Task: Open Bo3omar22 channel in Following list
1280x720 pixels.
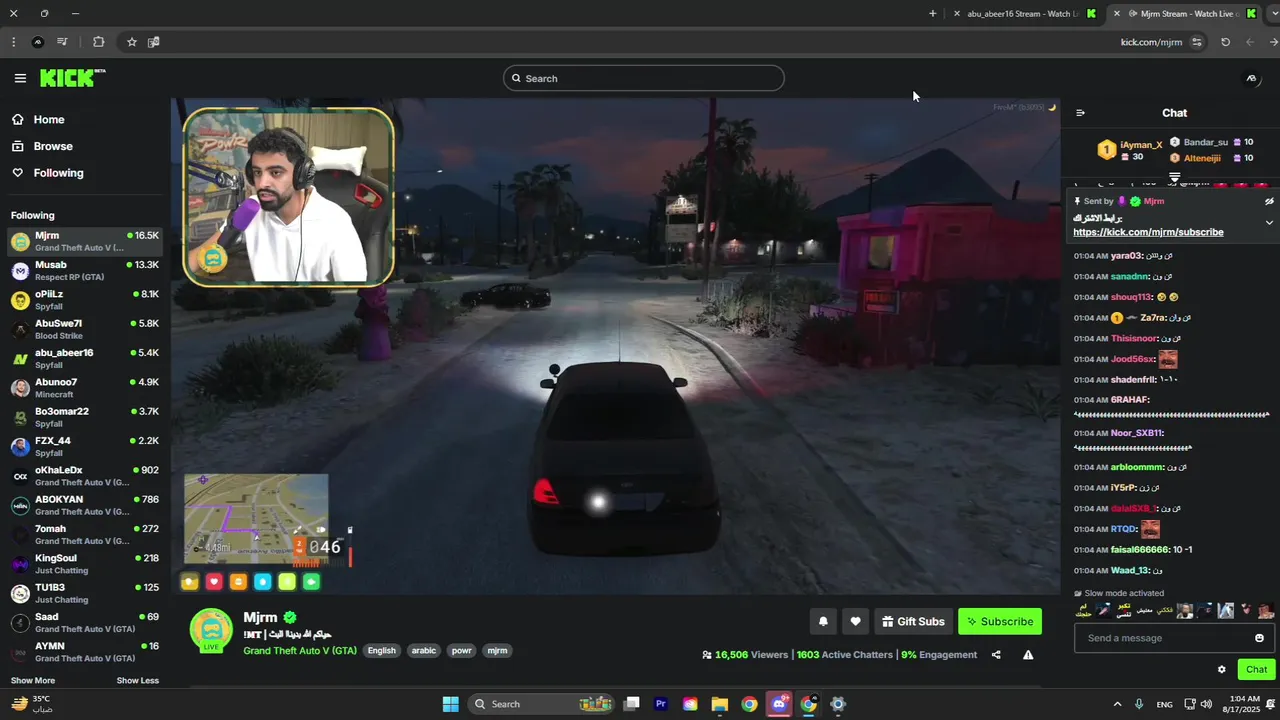Action: pyautogui.click(x=85, y=417)
